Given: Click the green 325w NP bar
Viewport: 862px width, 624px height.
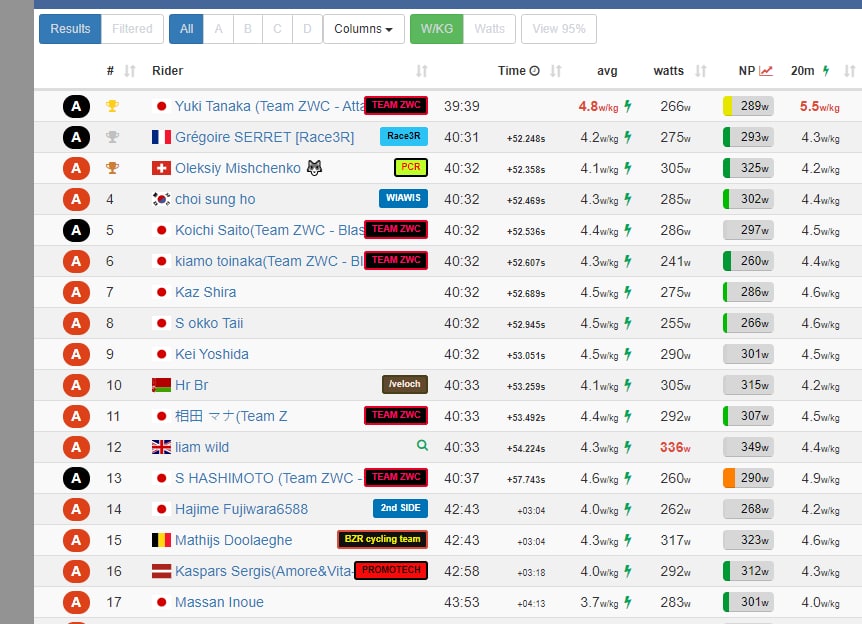Looking at the screenshot, I should point(748,168).
